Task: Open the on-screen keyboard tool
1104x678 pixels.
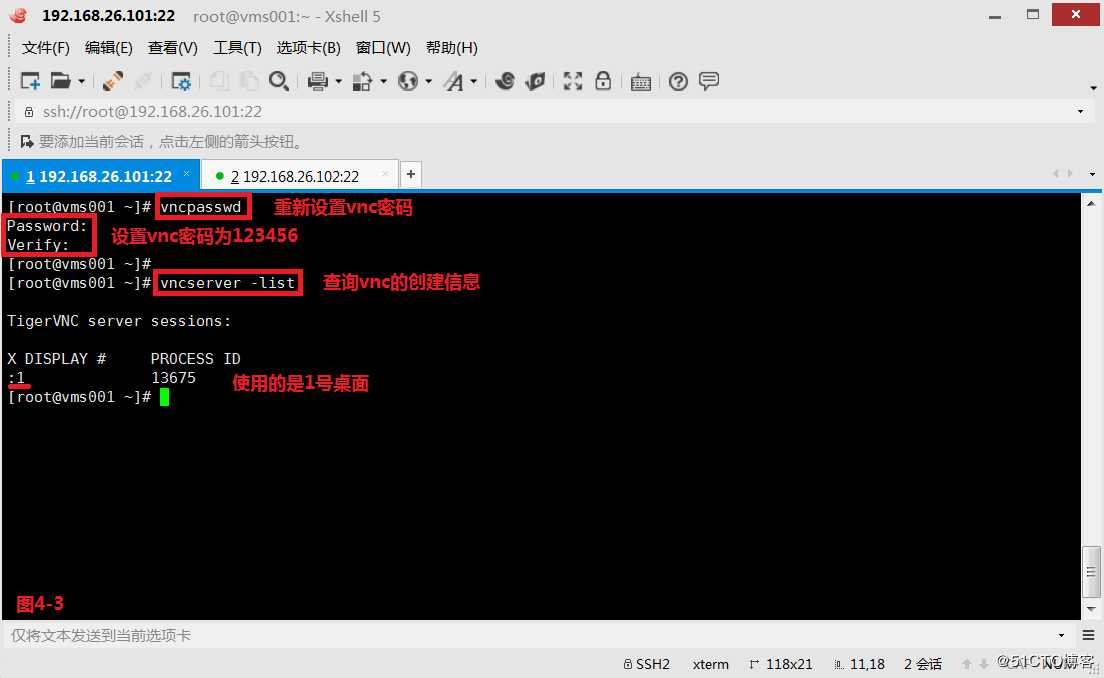Action: coord(640,81)
